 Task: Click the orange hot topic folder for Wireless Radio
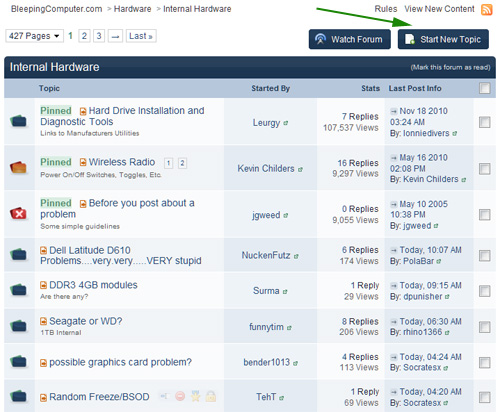19,167
